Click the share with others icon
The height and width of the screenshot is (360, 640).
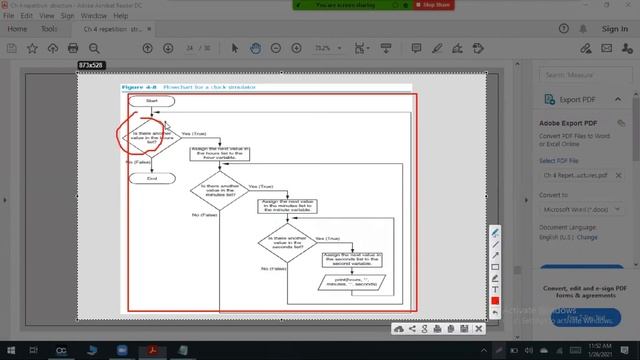point(627,48)
